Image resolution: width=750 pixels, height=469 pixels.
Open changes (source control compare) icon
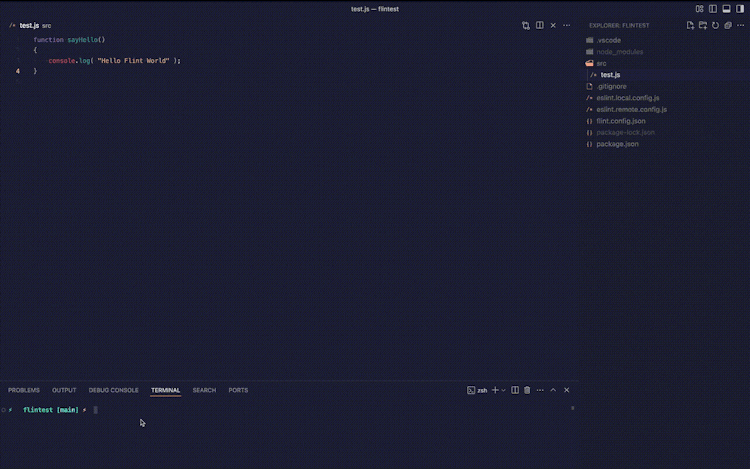tap(526, 25)
